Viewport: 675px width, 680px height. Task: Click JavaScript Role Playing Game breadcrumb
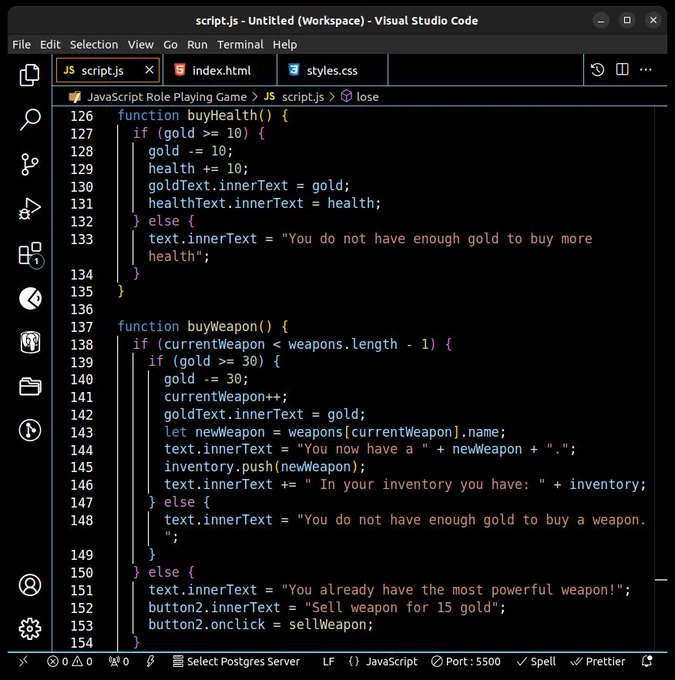pyautogui.click(x=167, y=97)
